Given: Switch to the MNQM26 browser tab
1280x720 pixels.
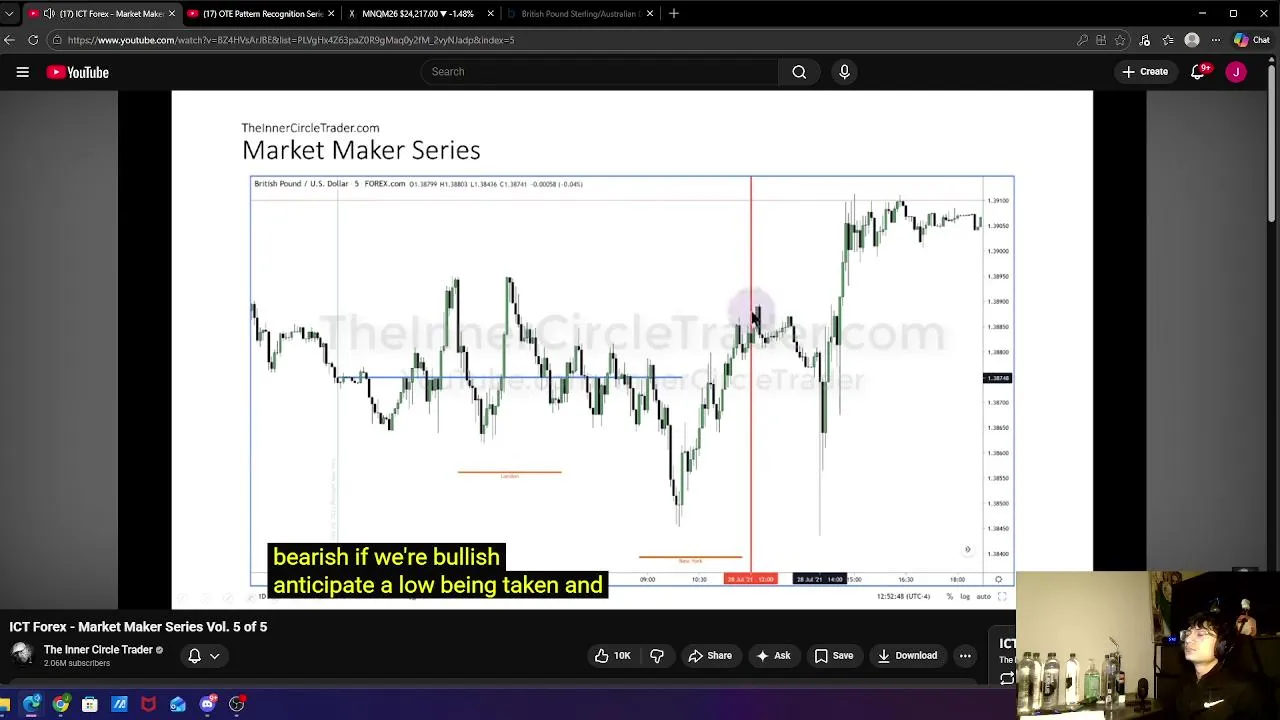Looking at the screenshot, I should pos(418,14).
